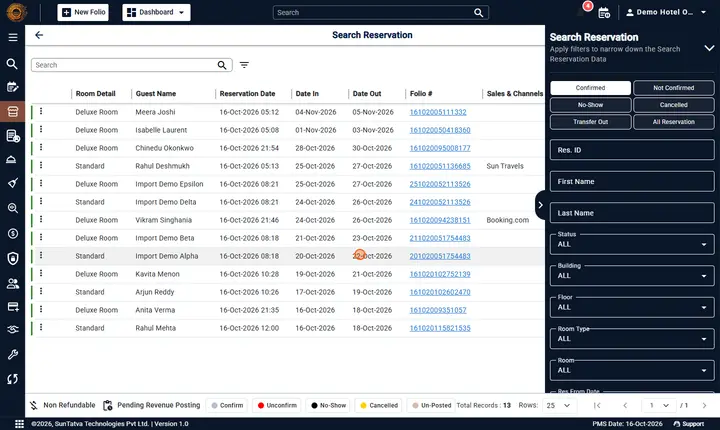Open the guests people sidebar icon
This screenshot has height=430, width=720.
[12, 284]
